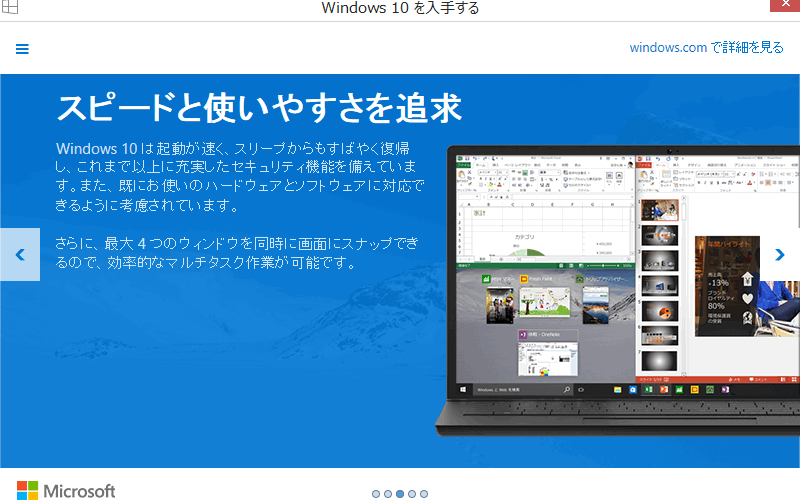Screen dimensions: 800x500
Task: Click the Windows 10 を入手する title bar
Action: (400, 9)
